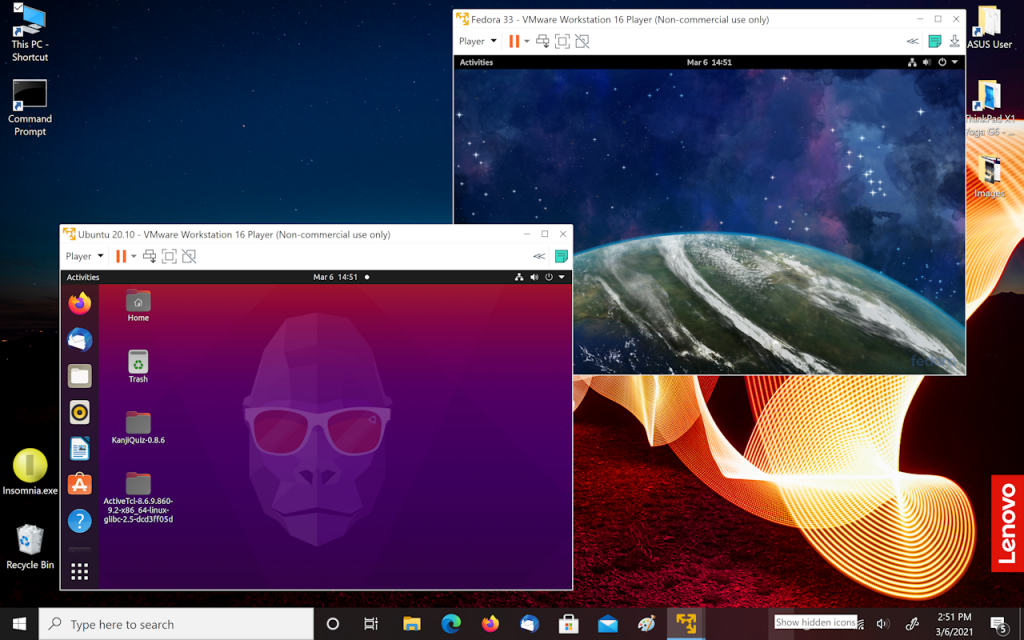The image size is (1024, 640).
Task: Launch Microsoft Edge from the taskbar
Action: click(x=451, y=624)
